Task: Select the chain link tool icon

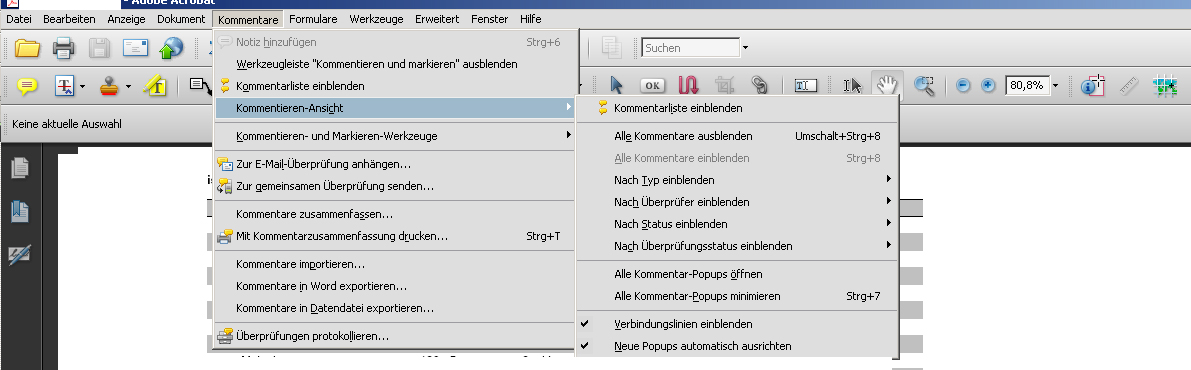Action: click(x=759, y=85)
